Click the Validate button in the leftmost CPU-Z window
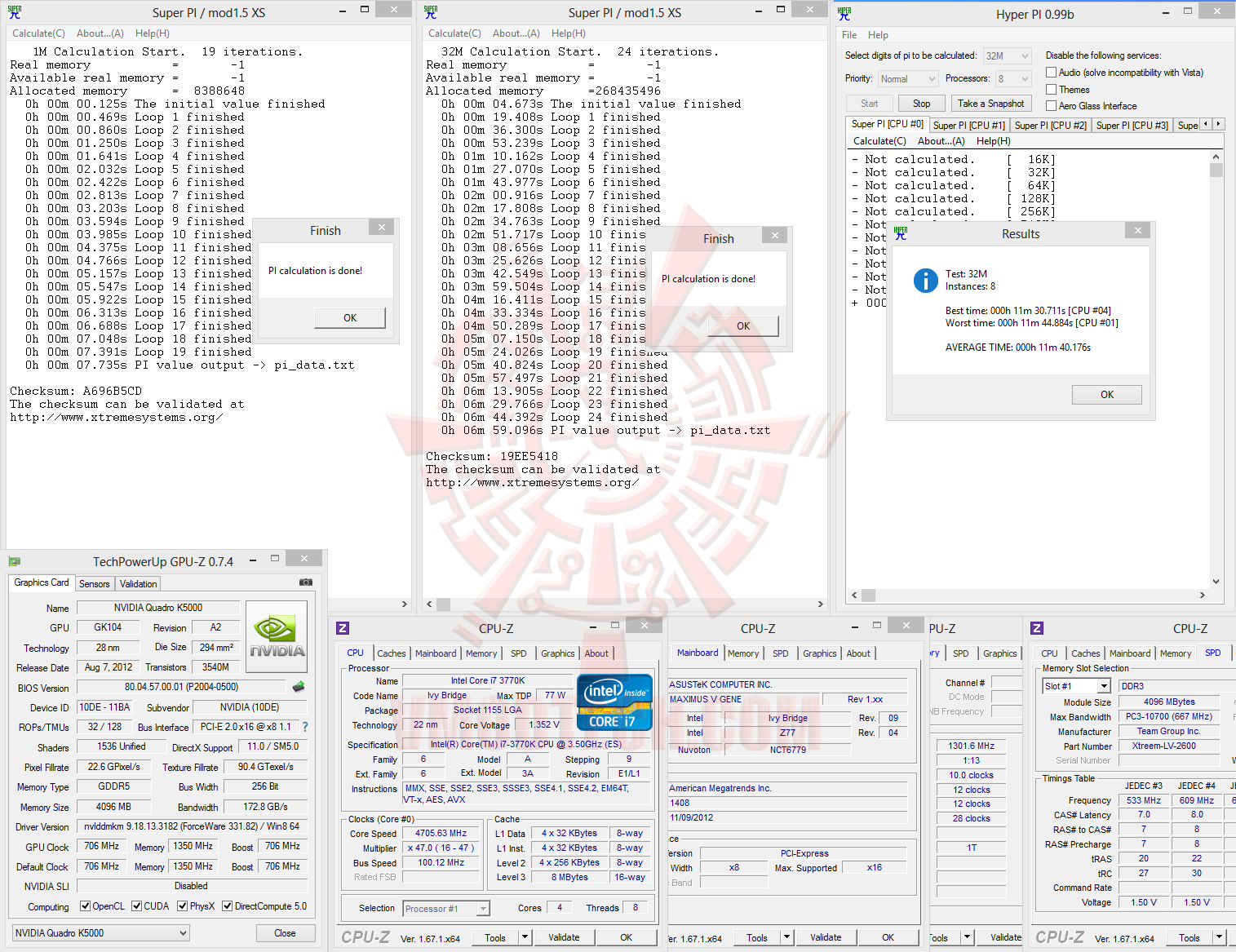 564,937
